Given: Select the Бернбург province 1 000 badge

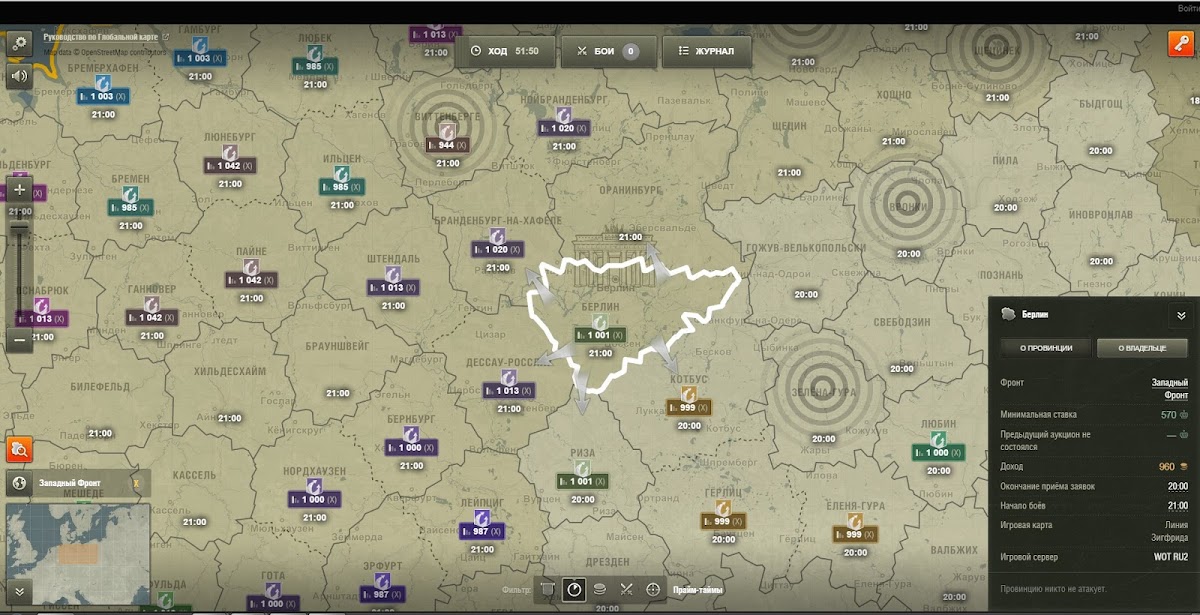Looking at the screenshot, I should [412, 448].
